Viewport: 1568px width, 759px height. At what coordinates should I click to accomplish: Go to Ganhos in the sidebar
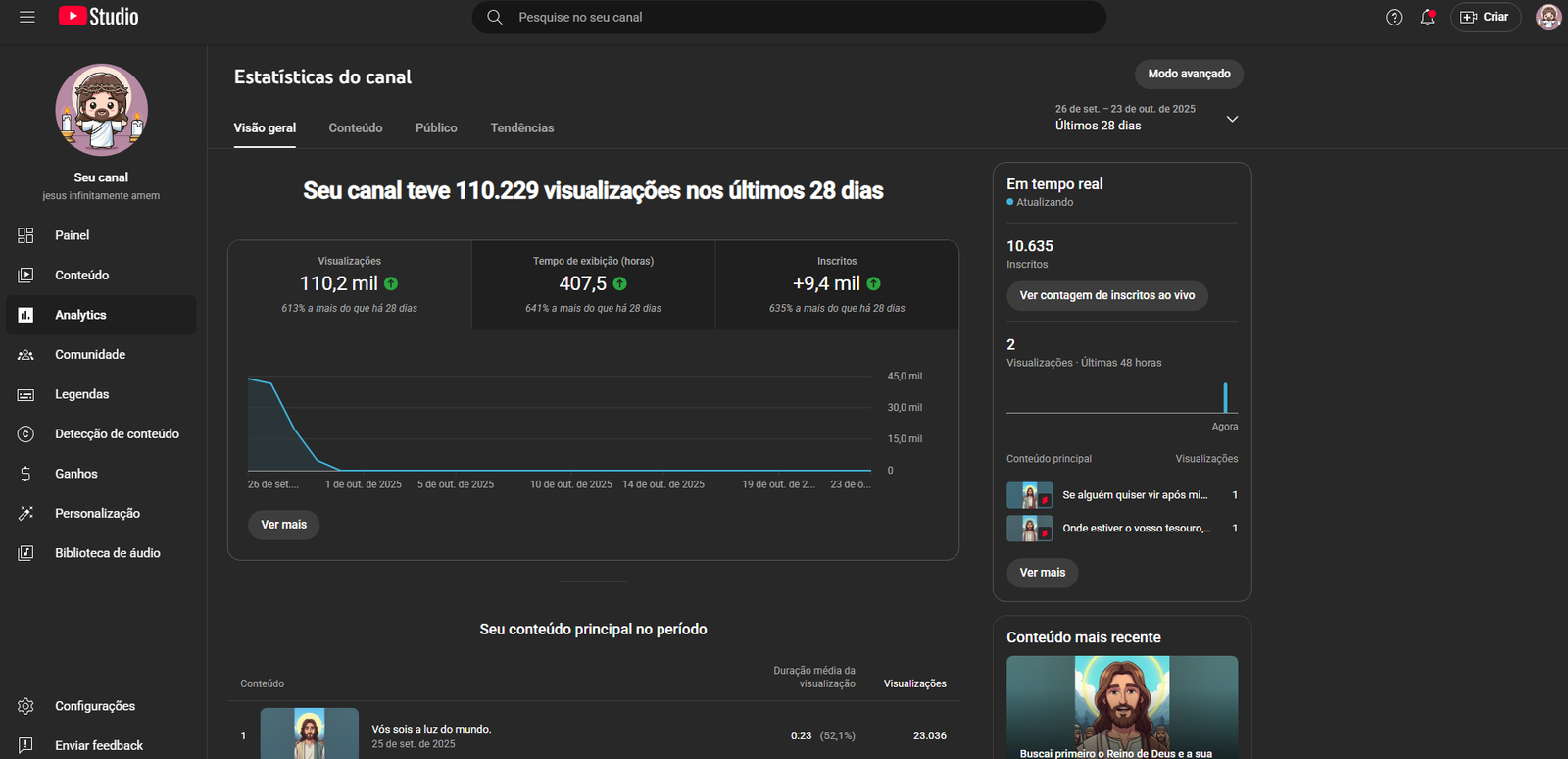point(75,474)
